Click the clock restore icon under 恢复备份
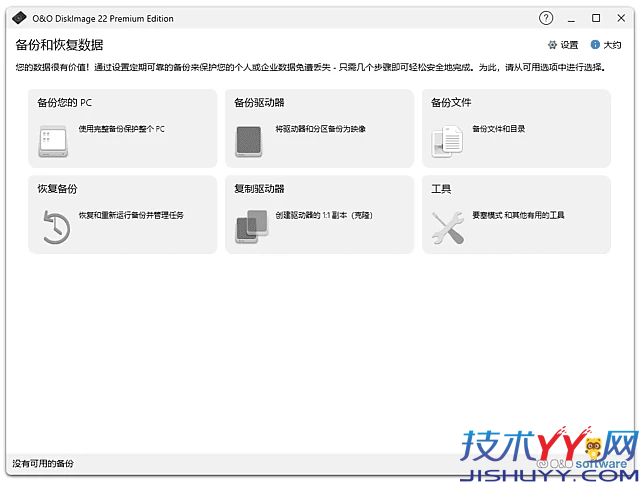640x483 pixels. coord(57,227)
